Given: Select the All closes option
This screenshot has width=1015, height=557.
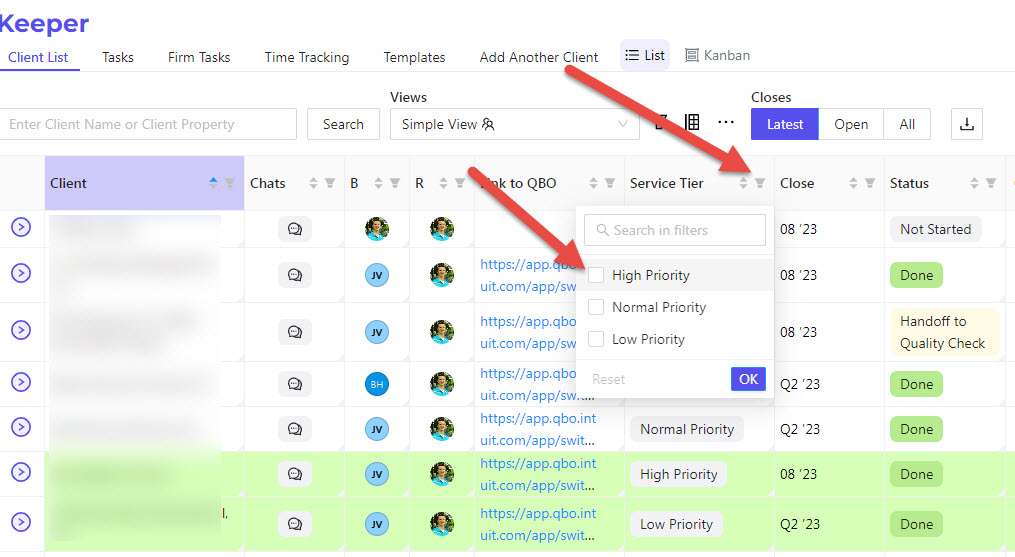Looking at the screenshot, I should click(907, 124).
